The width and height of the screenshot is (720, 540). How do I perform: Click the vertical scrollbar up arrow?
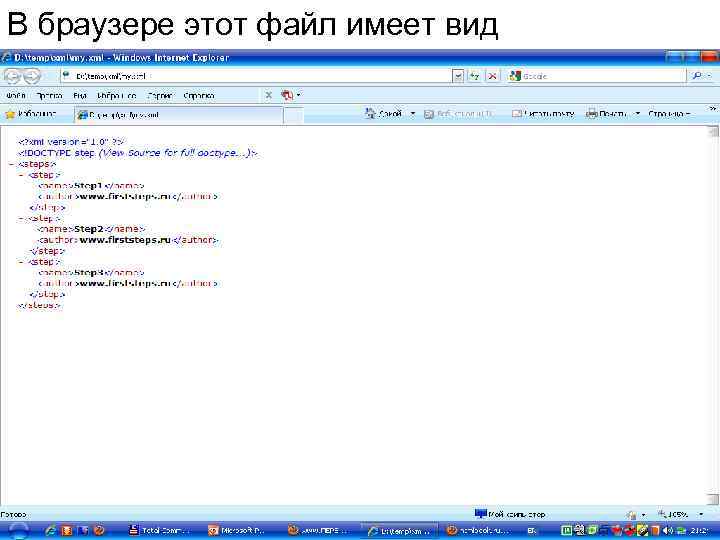tap(713, 132)
